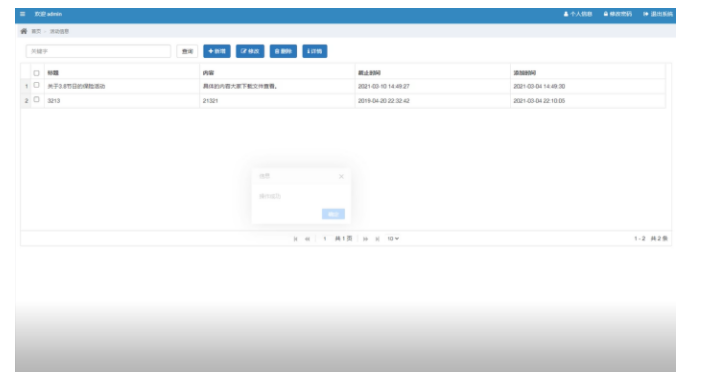The image size is (709, 380).
Task: Open the page size 10 dropdown
Action: (393, 238)
